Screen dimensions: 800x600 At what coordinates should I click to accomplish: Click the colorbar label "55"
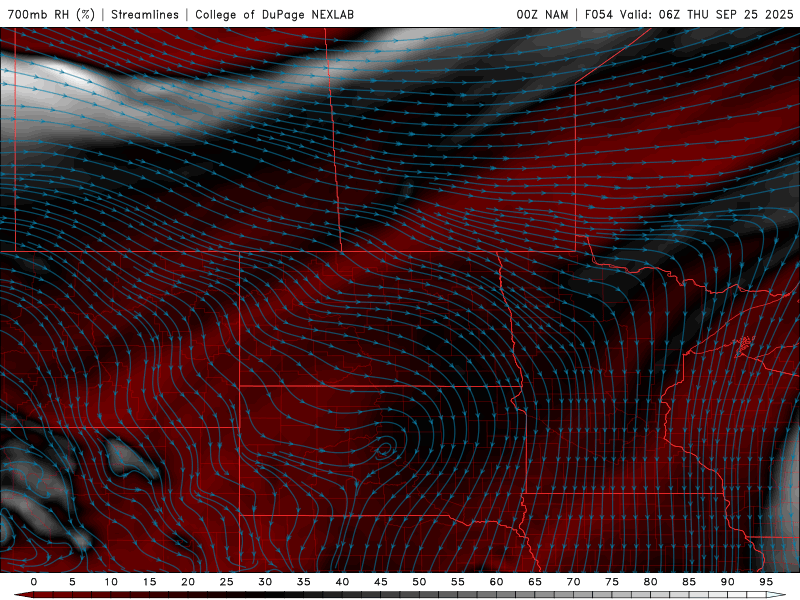(x=458, y=582)
